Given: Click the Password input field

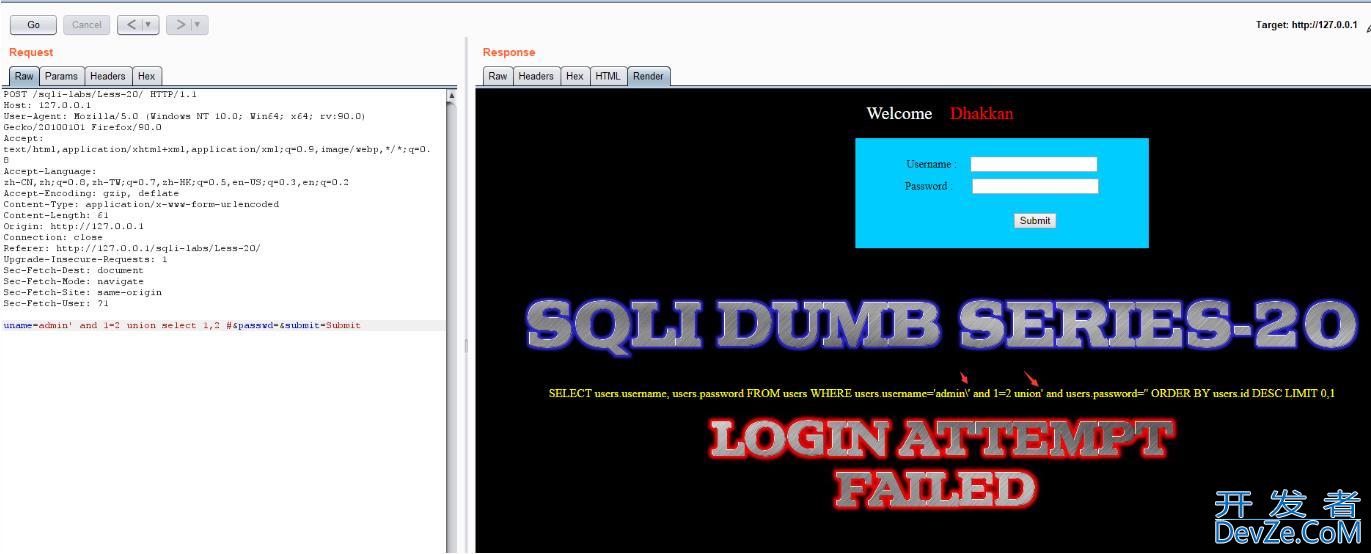Looking at the screenshot, I should [x=1035, y=186].
